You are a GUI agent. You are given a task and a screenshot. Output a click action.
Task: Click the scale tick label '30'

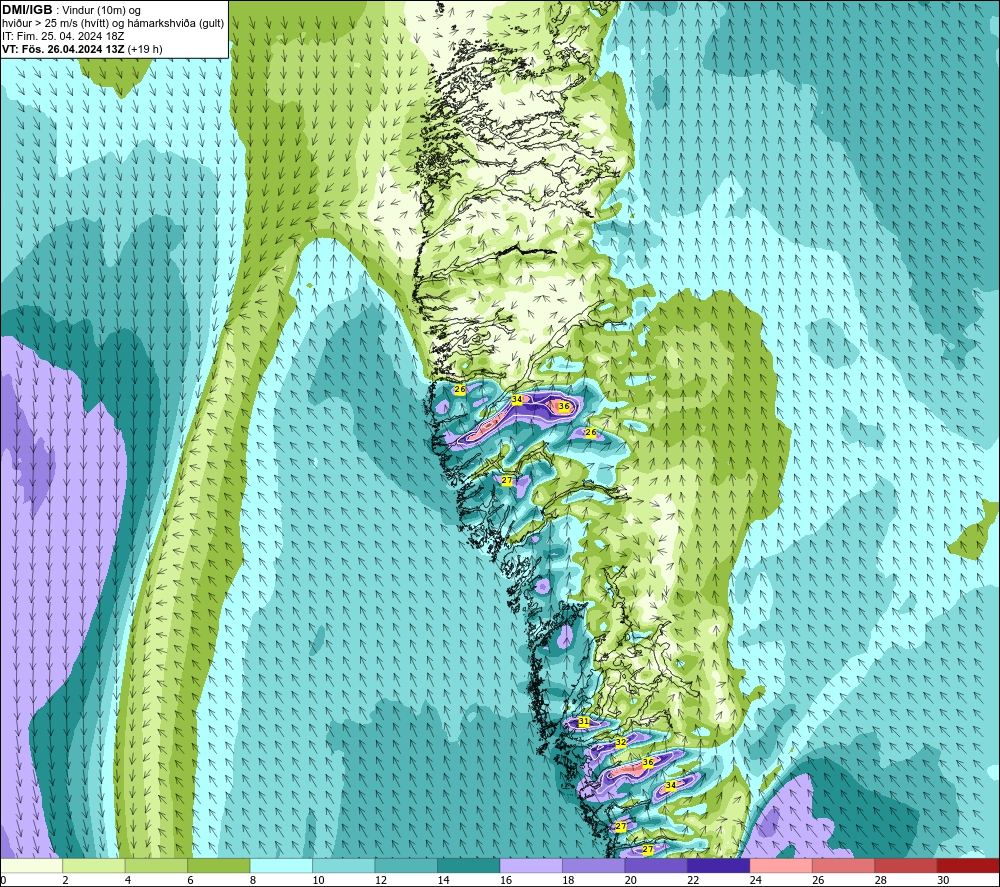pos(943,880)
